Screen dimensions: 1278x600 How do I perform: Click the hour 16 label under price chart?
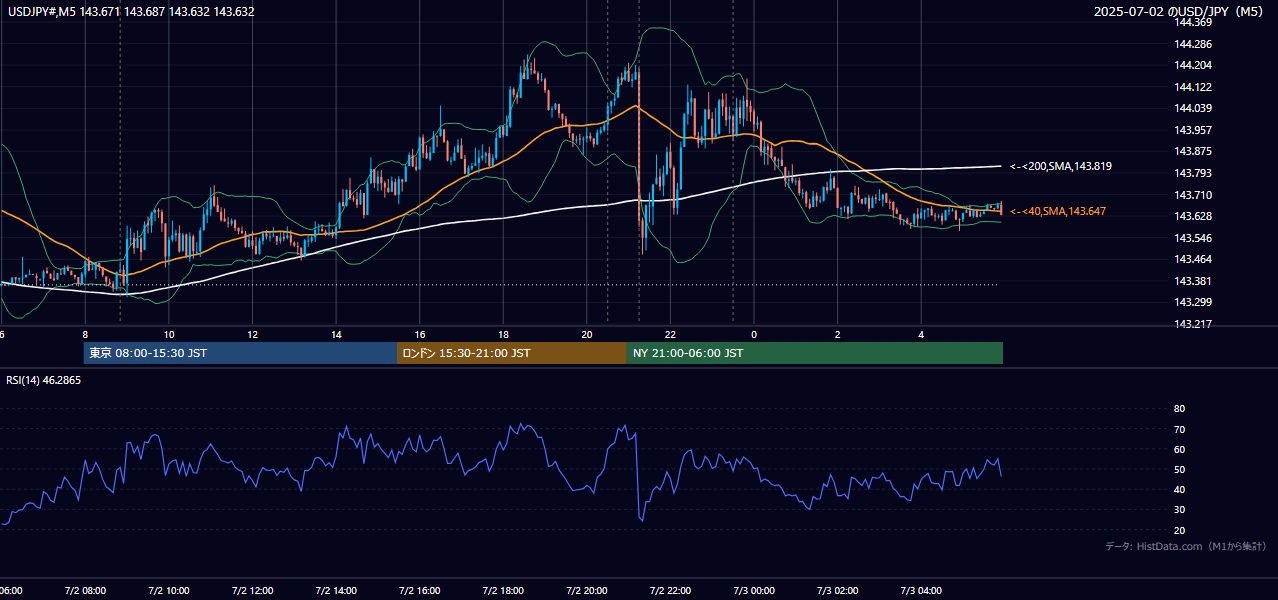coord(420,334)
